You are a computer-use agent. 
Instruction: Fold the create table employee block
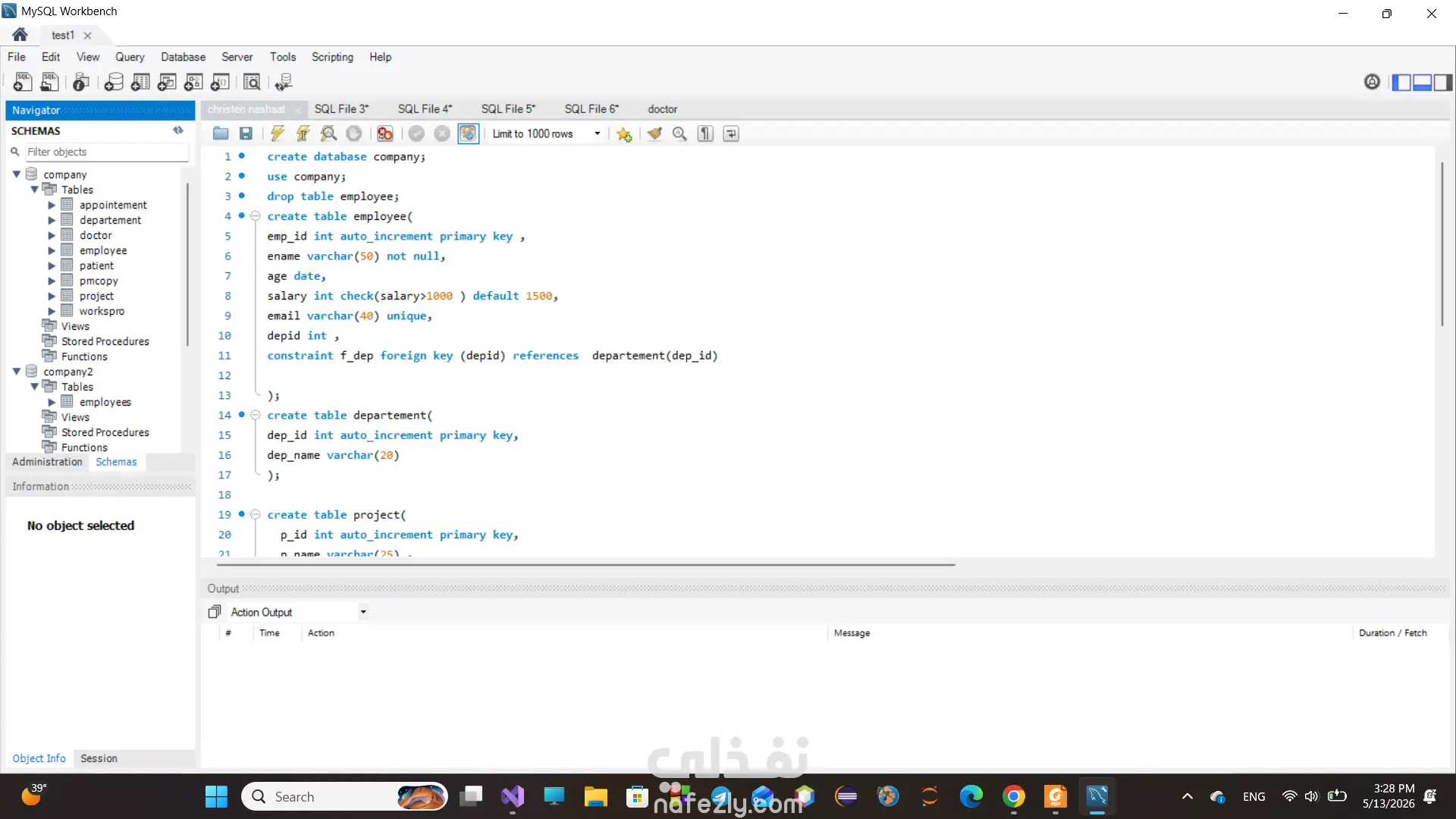pyautogui.click(x=256, y=216)
